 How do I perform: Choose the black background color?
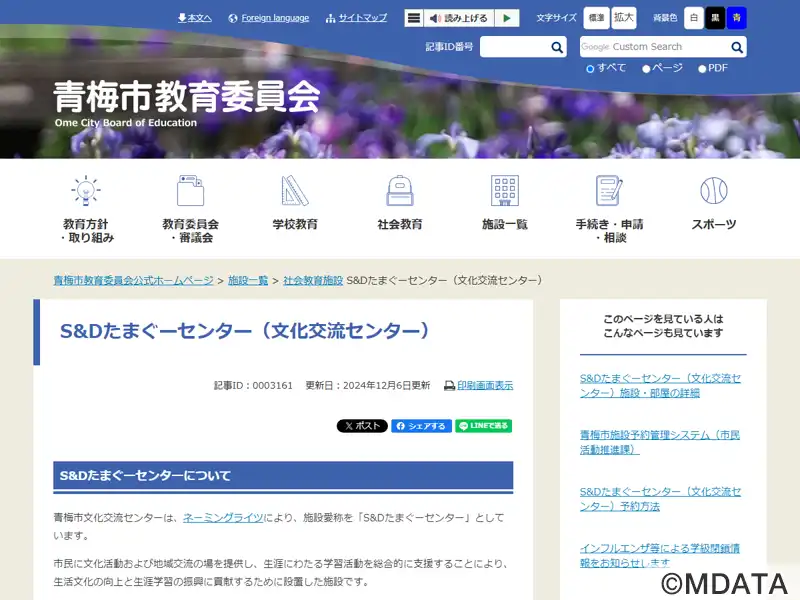click(x=715, y=18)
